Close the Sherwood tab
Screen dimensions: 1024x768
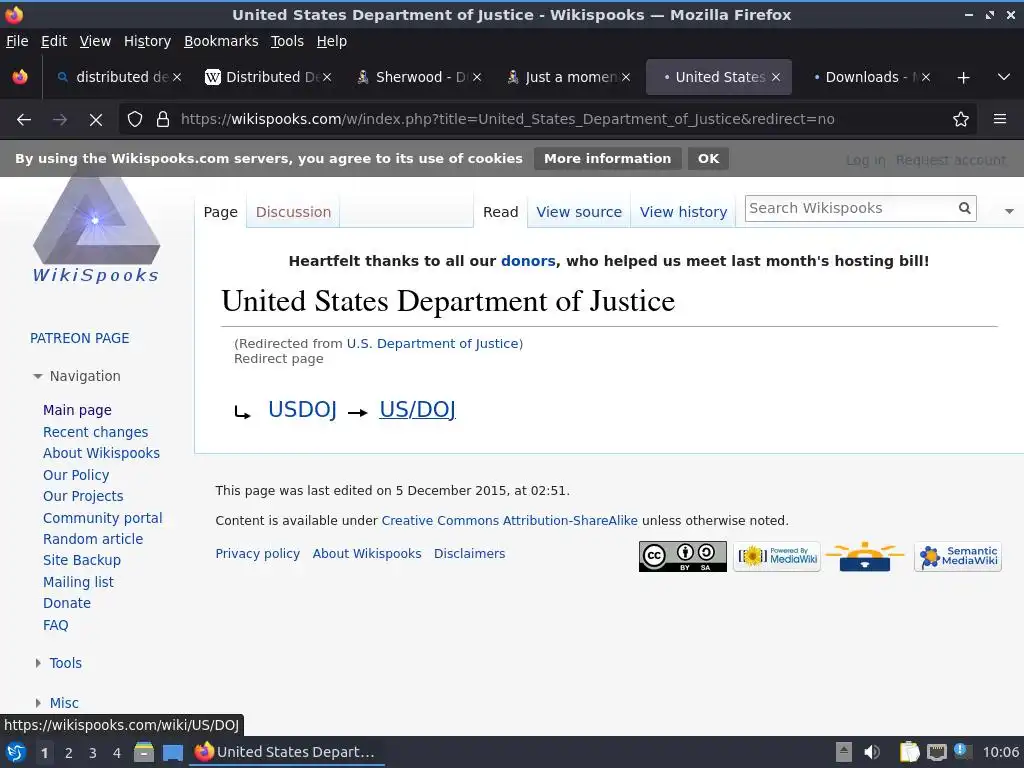(477, 77)
